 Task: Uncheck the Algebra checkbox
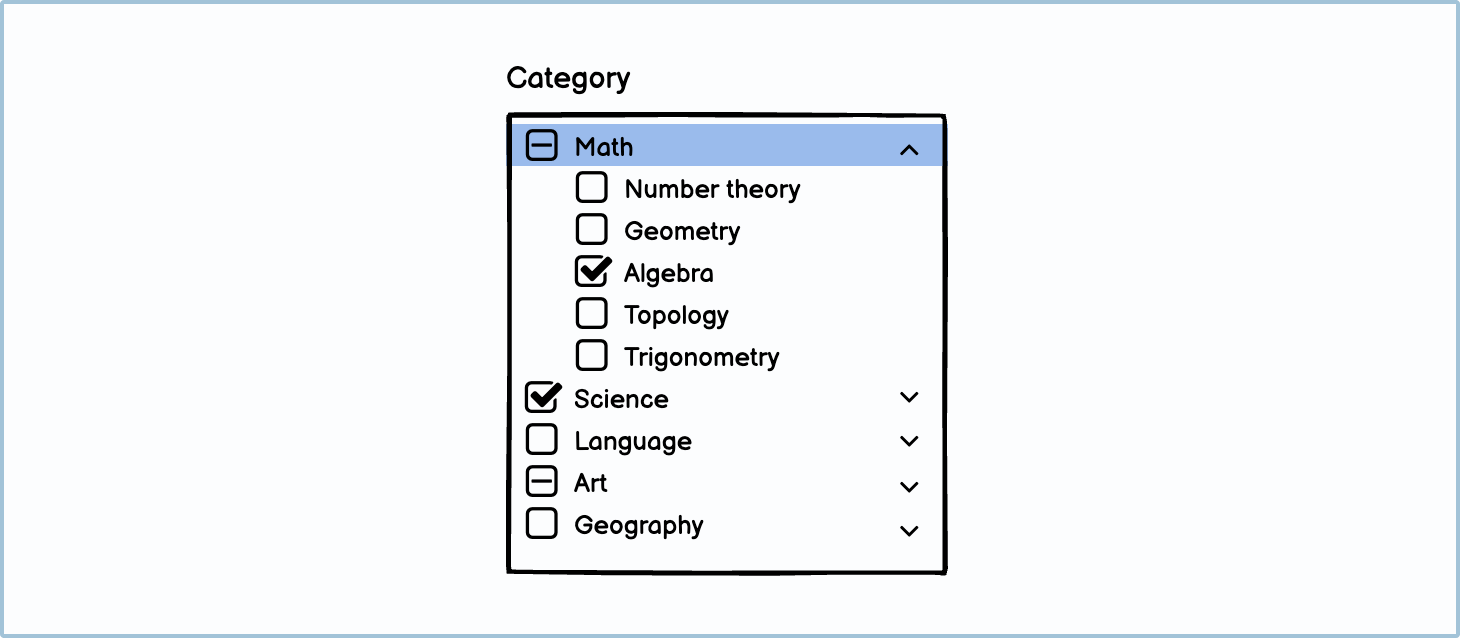point(591,271)
